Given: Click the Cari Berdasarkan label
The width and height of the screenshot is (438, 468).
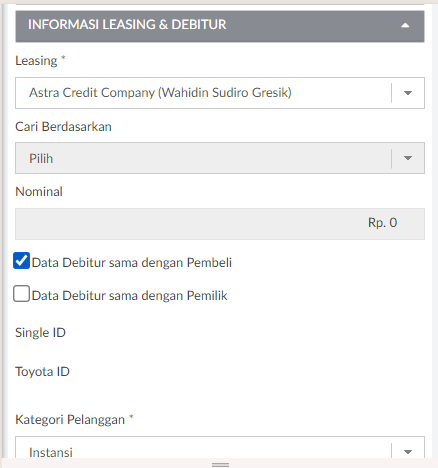Looking at the screenshot, I should coord(63,127).
